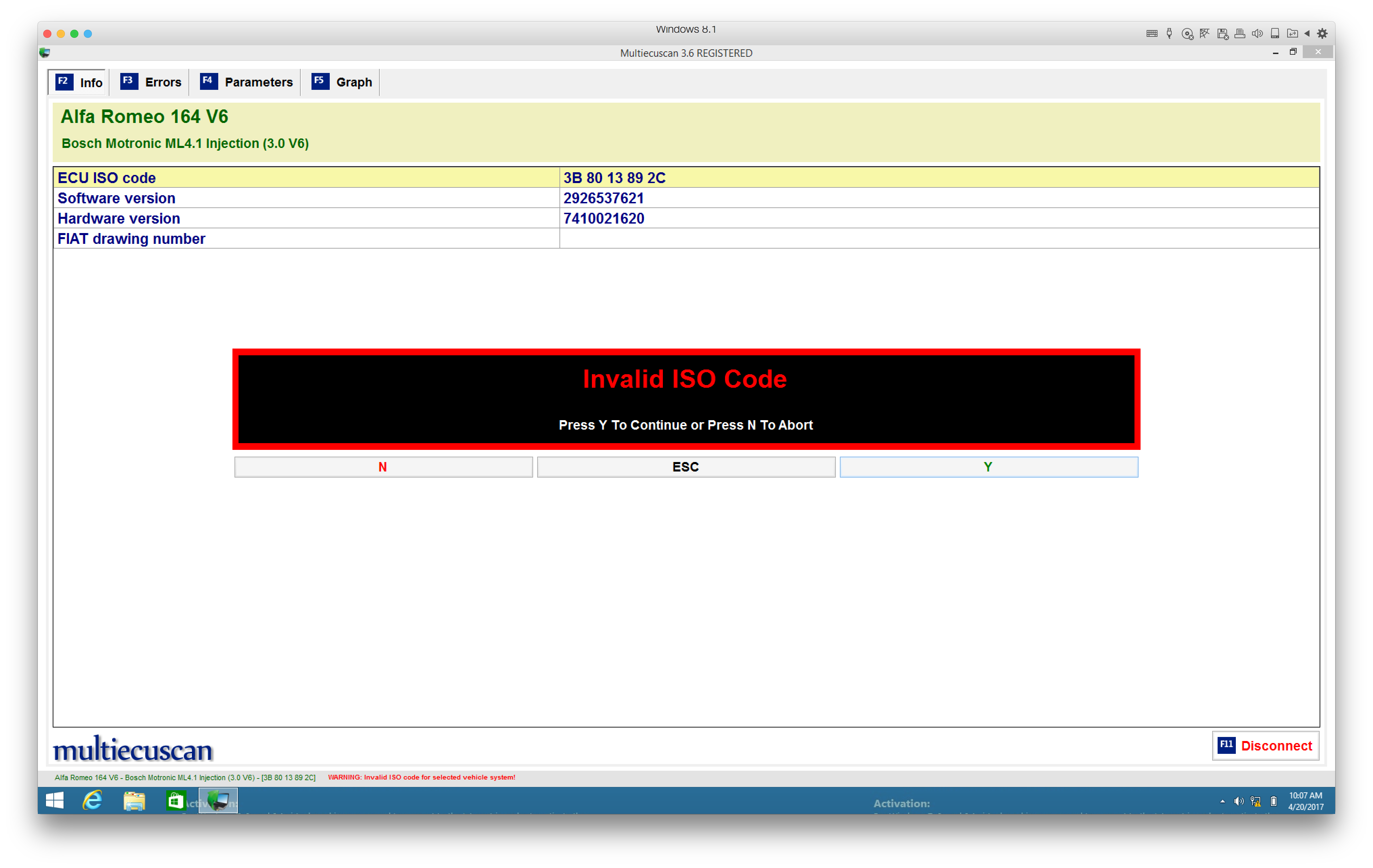Select the ISO code value 3B 80 13 89 2C
This screenshot has height=868, width=1373.
click(x=614, y=178)
